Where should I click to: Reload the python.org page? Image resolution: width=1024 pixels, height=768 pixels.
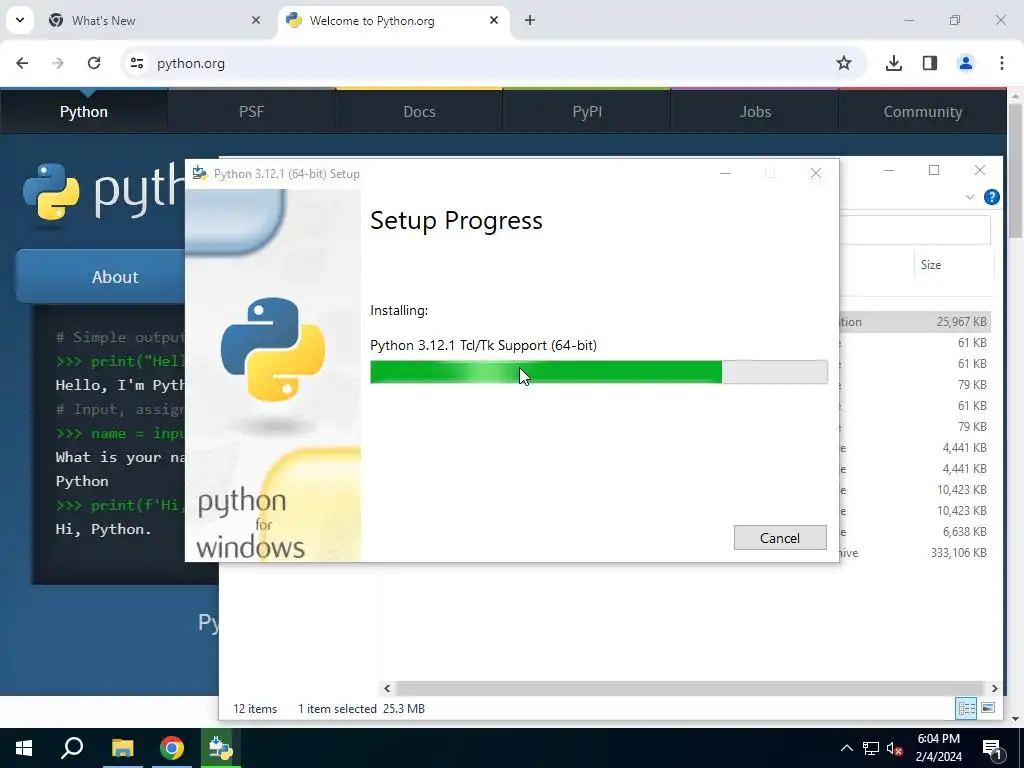pyautogui.click(x=94, y=63)
